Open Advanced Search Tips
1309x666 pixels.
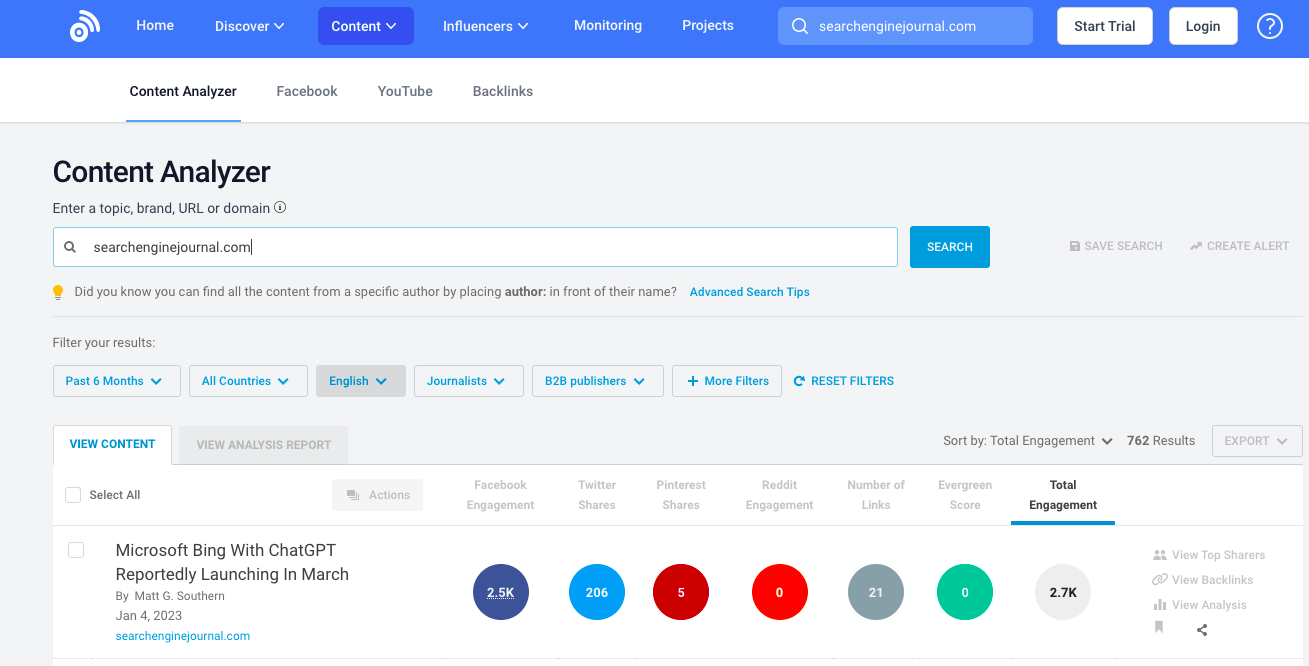click(749, 291)
